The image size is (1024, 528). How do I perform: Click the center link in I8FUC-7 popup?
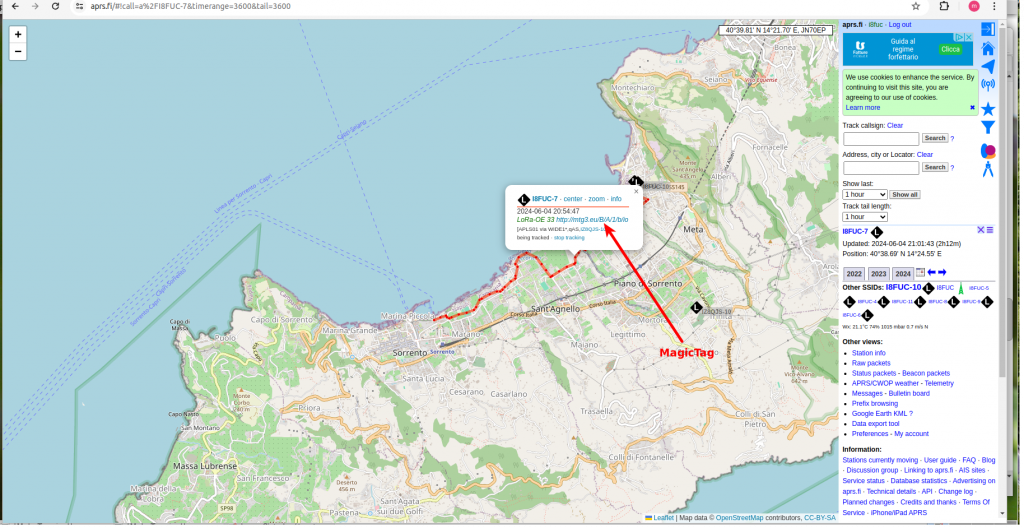pyautogui.click(x=573, y=199)
